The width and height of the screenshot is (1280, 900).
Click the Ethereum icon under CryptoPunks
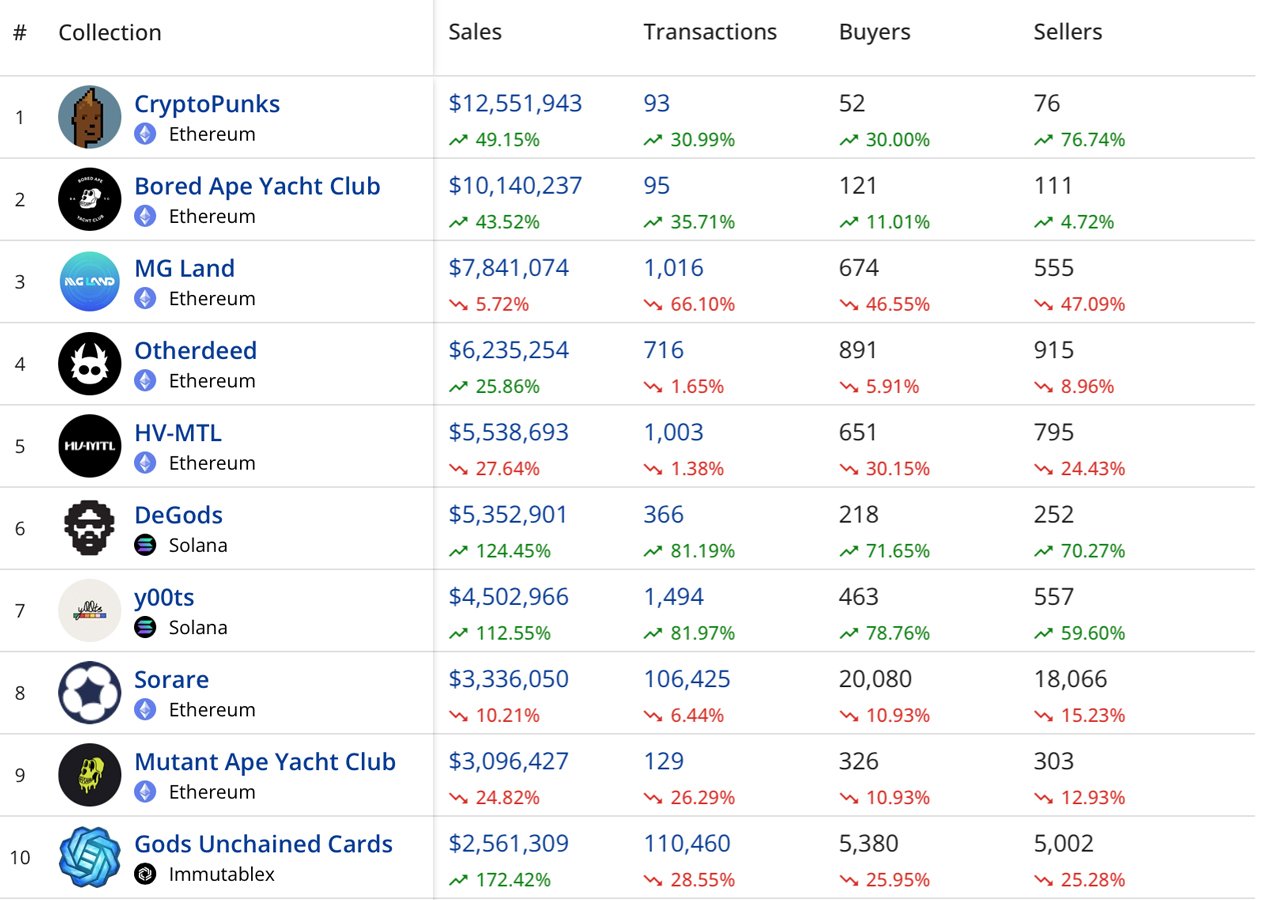pos(146,134)
